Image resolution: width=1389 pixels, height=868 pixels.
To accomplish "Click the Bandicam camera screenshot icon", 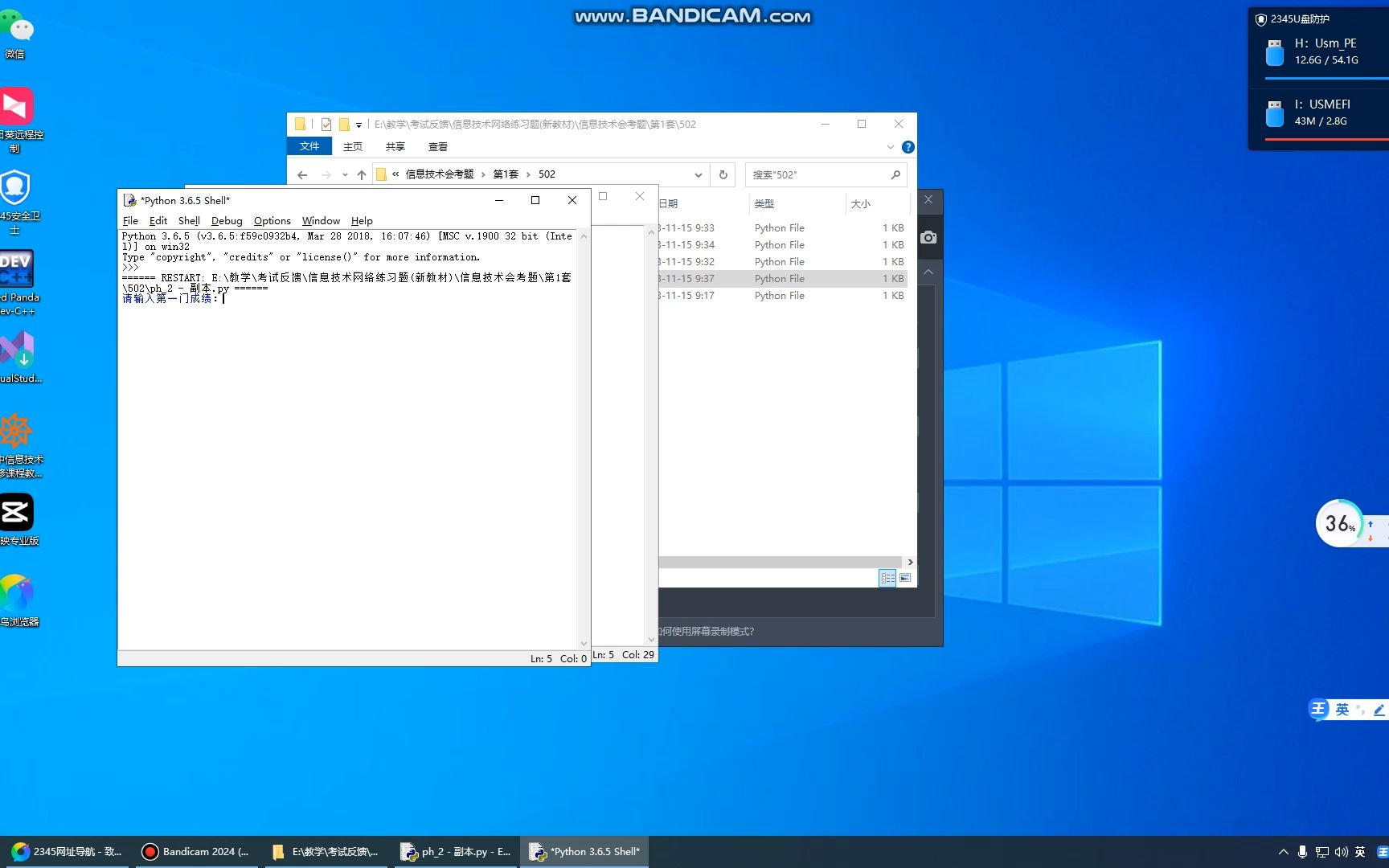I will (x=928, y=237).
